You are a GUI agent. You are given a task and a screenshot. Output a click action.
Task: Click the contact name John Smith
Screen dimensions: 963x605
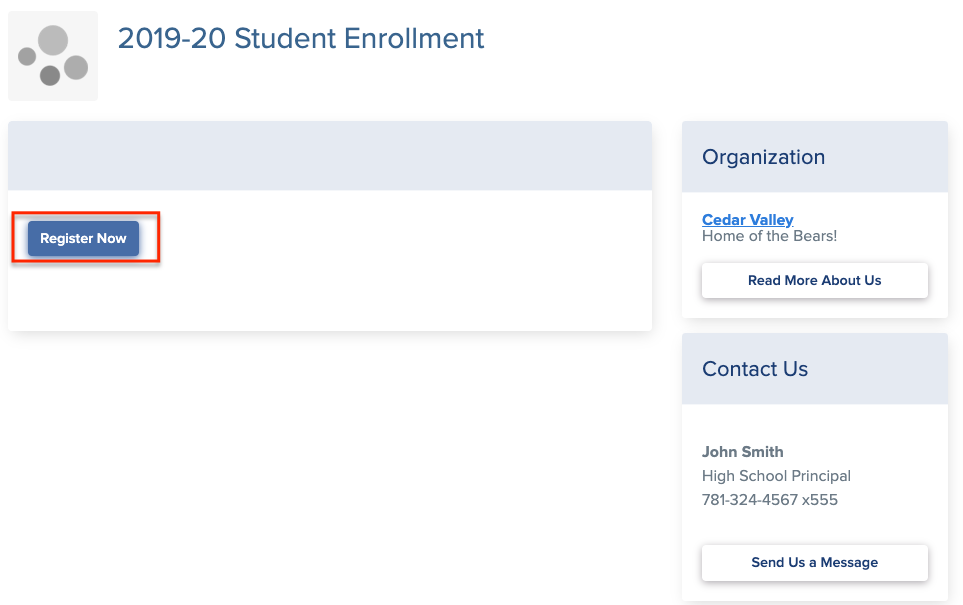[x=742, y=452]
